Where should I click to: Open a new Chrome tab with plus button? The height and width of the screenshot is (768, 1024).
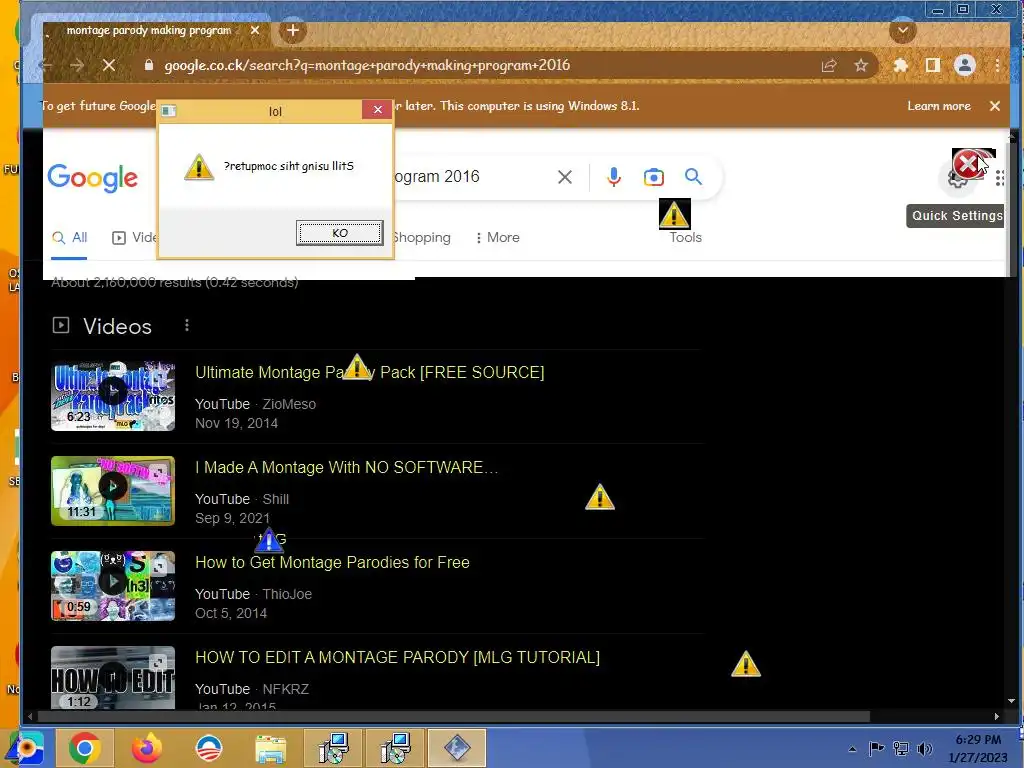click(x=293, y=30)
